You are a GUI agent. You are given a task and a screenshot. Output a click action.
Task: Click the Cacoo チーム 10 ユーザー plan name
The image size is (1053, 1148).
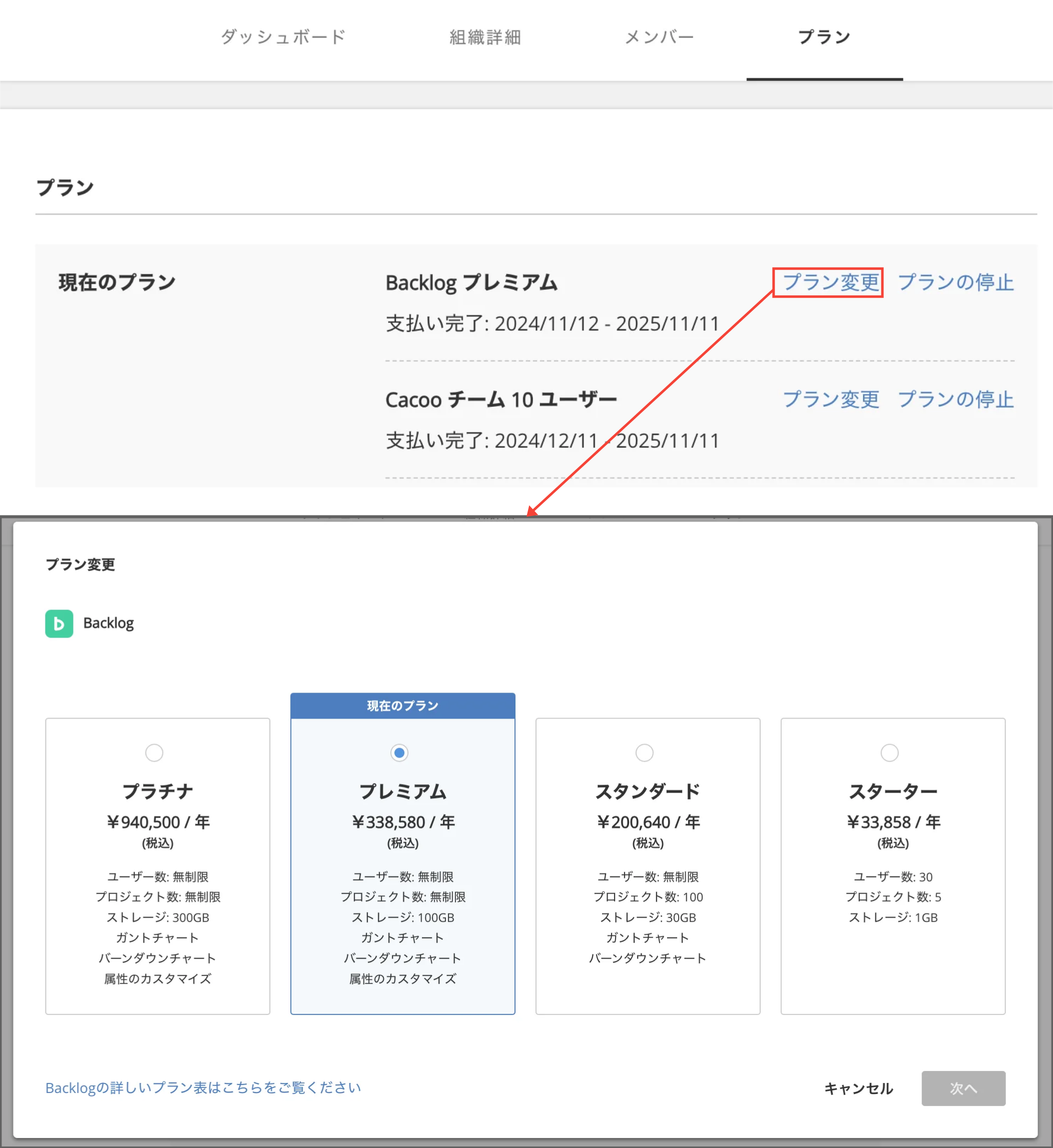click(x=501, y=400)
